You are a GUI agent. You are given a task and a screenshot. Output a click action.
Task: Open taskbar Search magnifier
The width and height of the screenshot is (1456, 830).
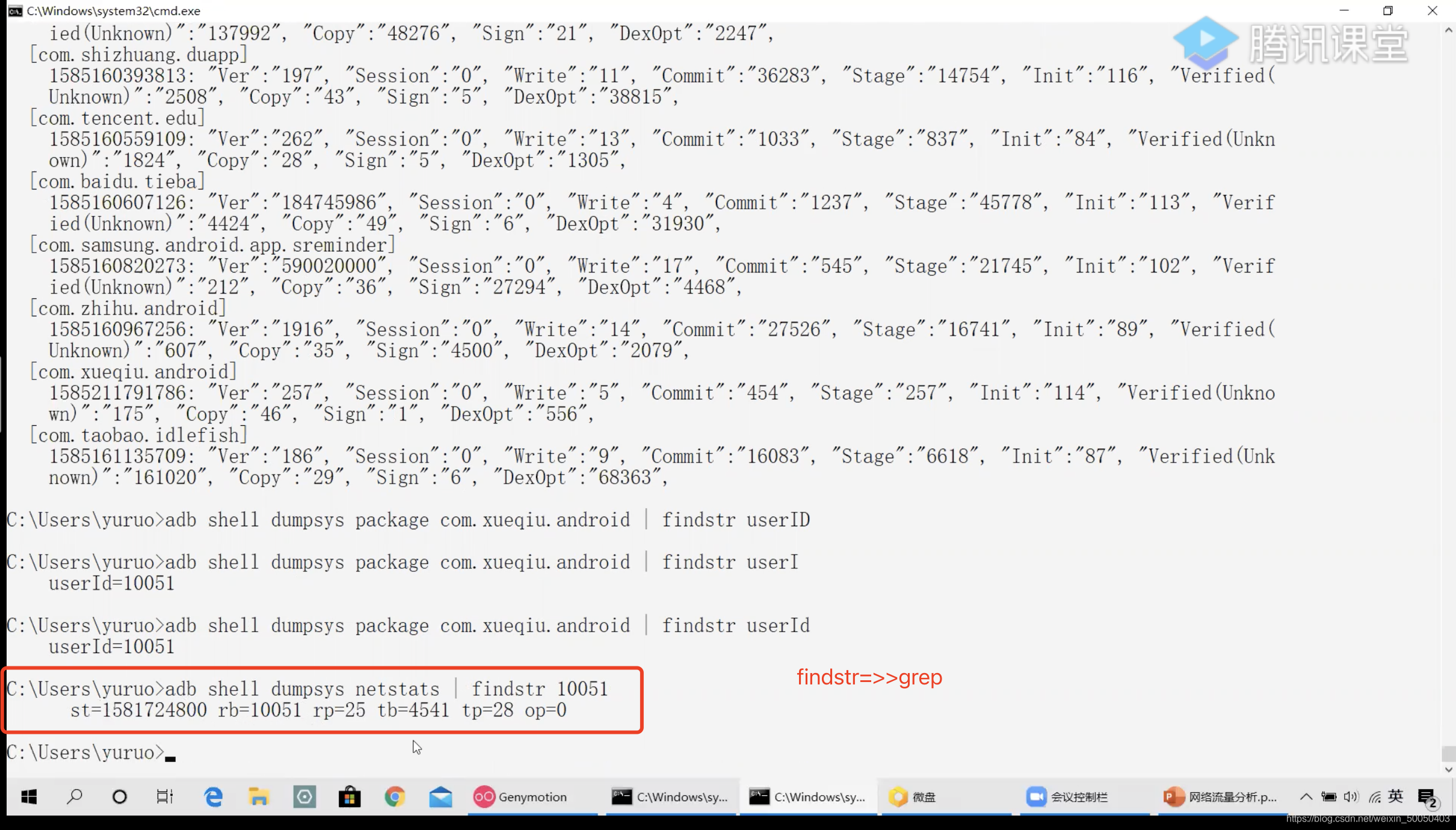point(74,797)
